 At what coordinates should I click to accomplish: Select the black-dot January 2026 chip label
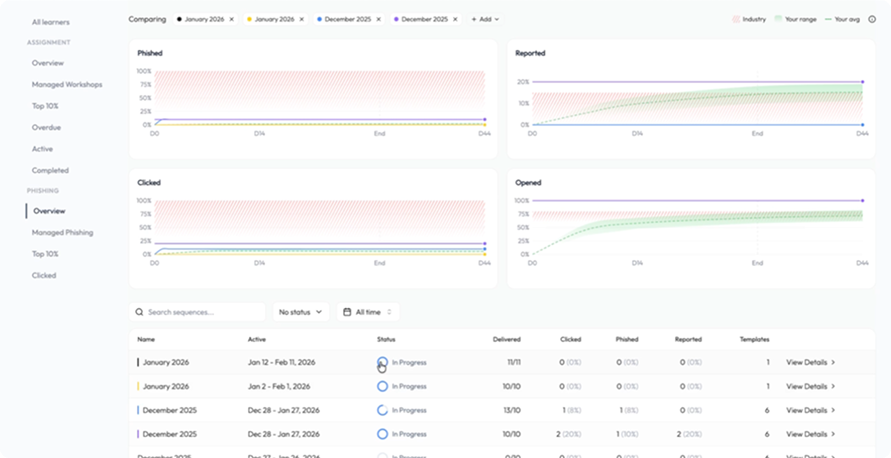[205, 19]
